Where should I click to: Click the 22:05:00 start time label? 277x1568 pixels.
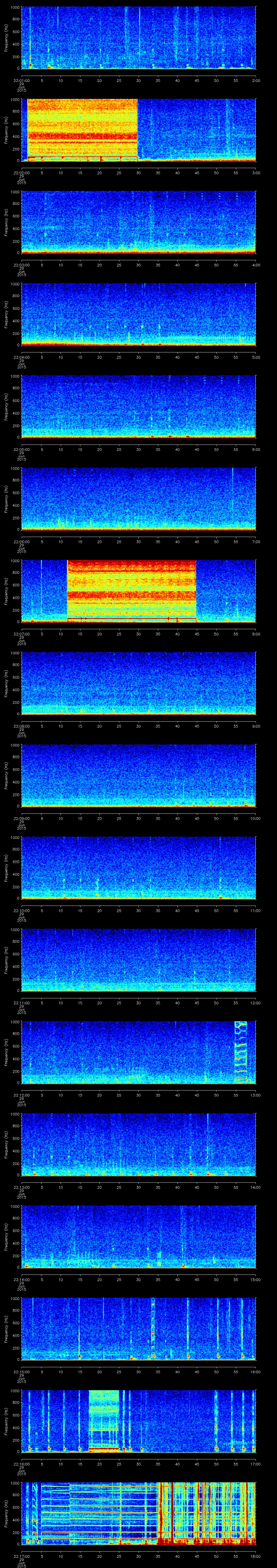(x=21, y=449)
